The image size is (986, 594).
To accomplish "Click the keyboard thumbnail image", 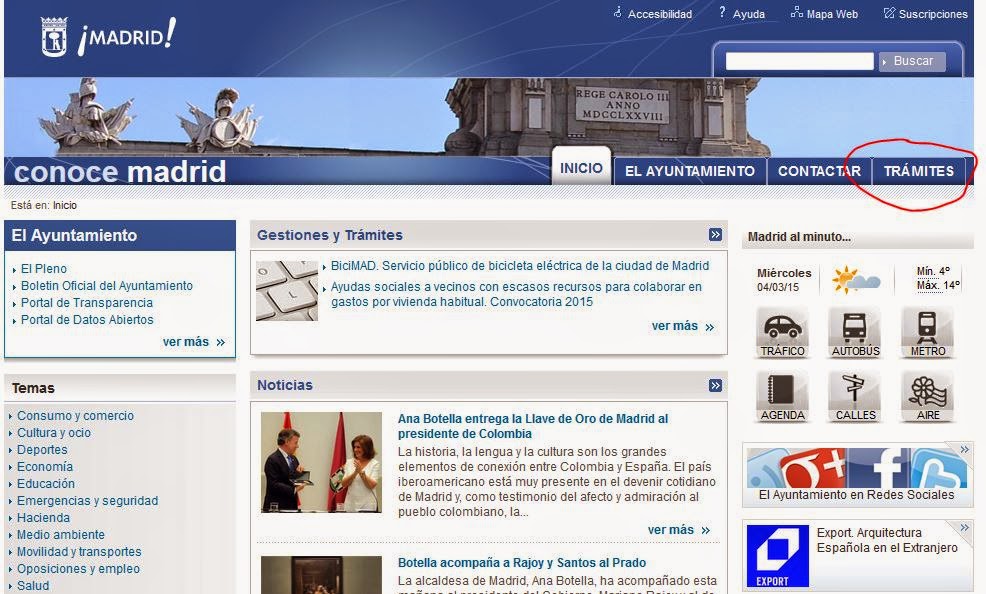I will click(x=287, y=291).
